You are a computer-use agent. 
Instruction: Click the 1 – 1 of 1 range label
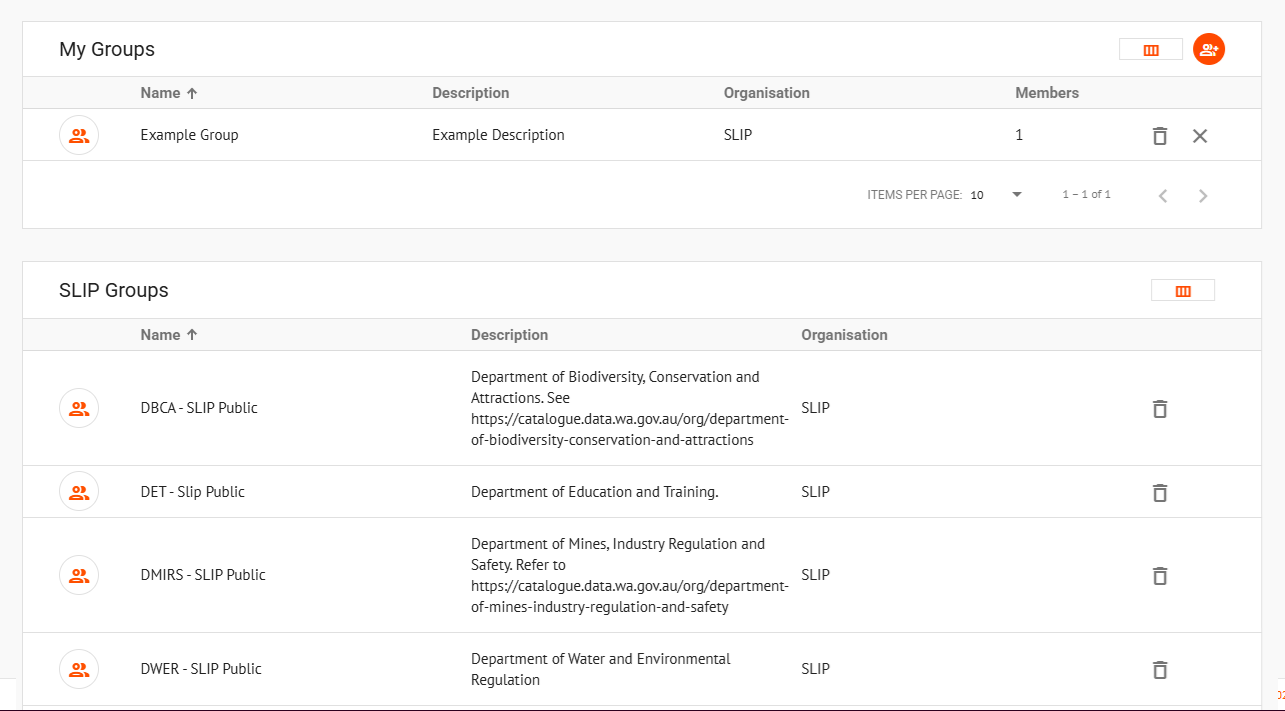tap(1086, 195)
